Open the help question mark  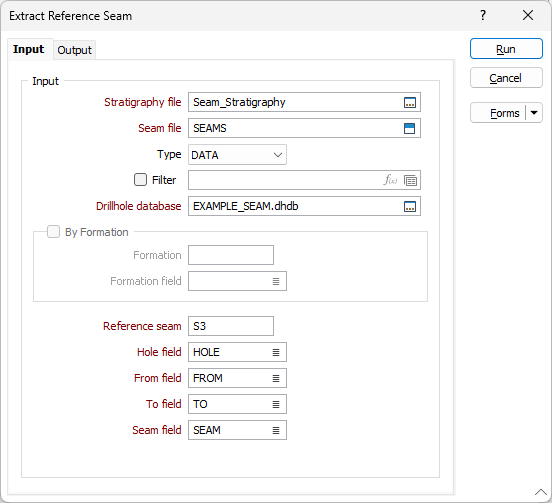(483, 15)
